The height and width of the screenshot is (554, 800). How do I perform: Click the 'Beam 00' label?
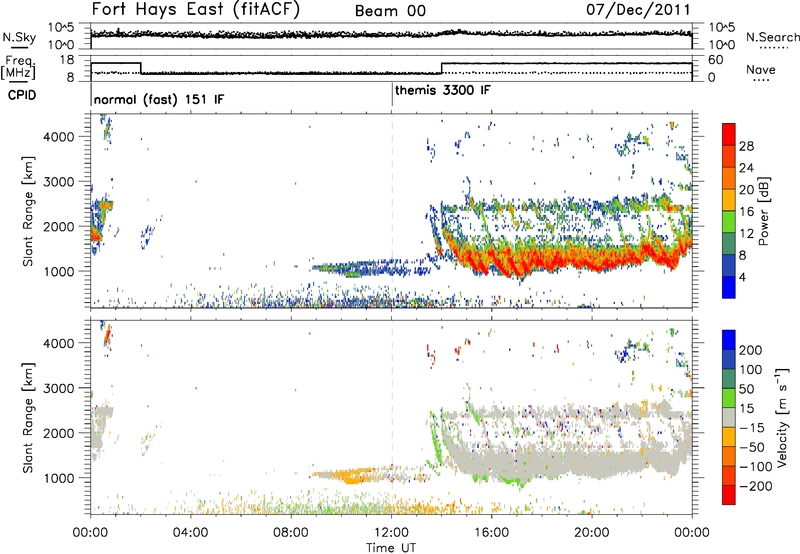[x=390, y=11]
